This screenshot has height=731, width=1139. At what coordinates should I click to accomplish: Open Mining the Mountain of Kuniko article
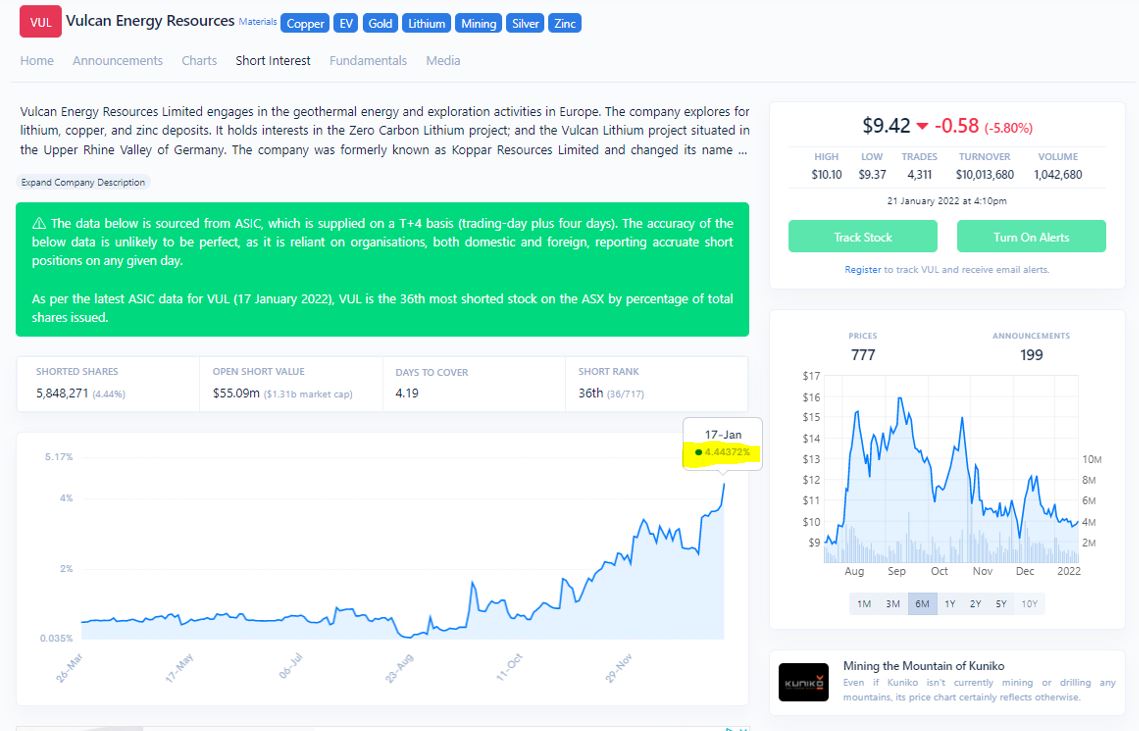tap(923, 666)
